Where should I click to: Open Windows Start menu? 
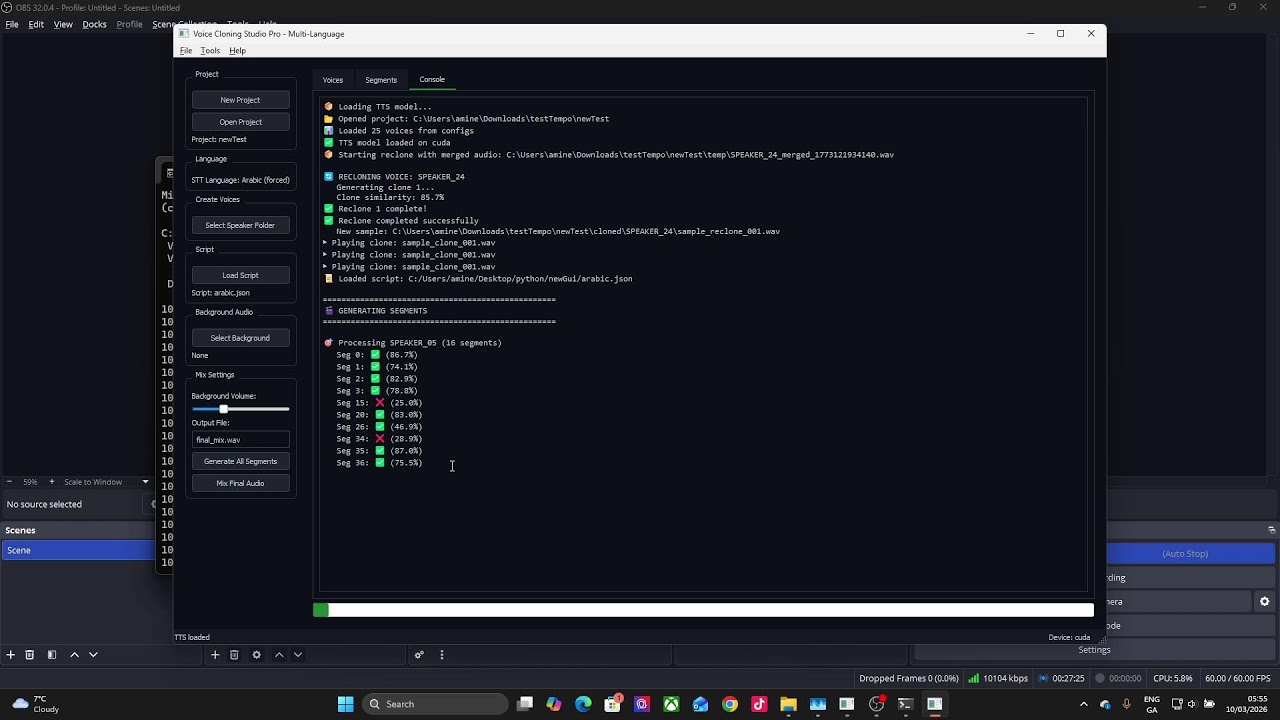pos(345,704)
